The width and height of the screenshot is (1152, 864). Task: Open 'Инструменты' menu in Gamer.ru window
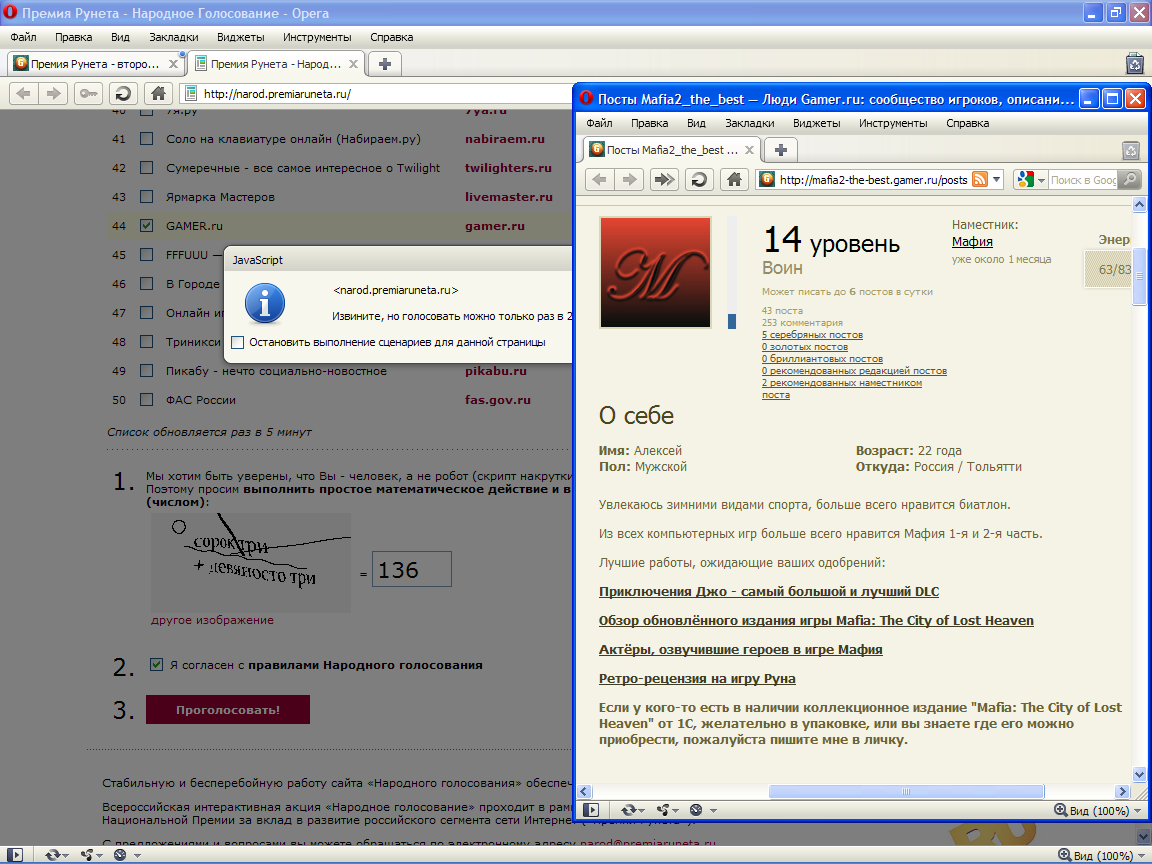(x=893, y=123)
